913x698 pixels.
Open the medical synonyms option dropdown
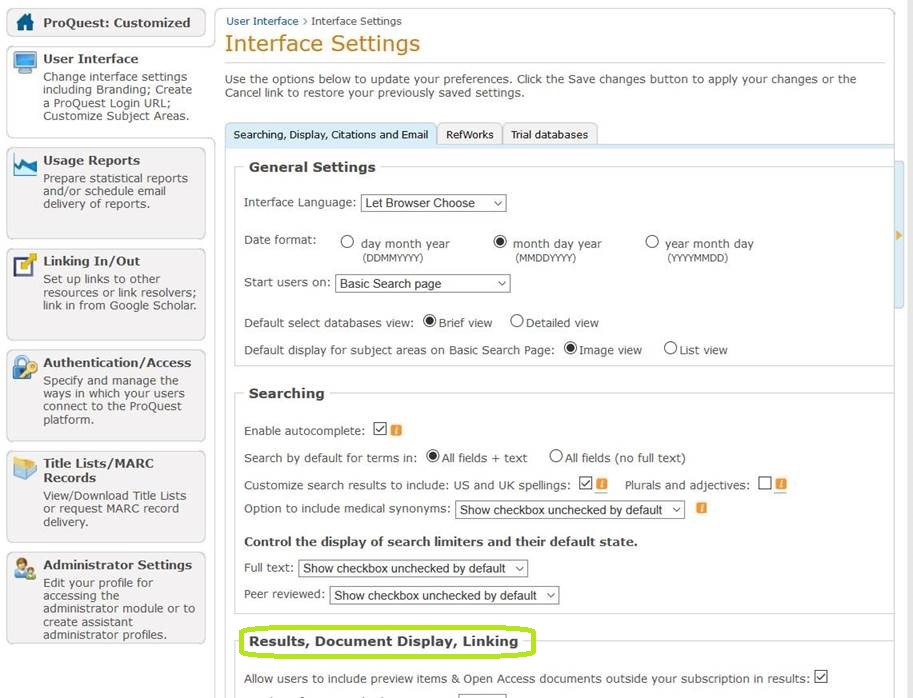coord(570,510)
